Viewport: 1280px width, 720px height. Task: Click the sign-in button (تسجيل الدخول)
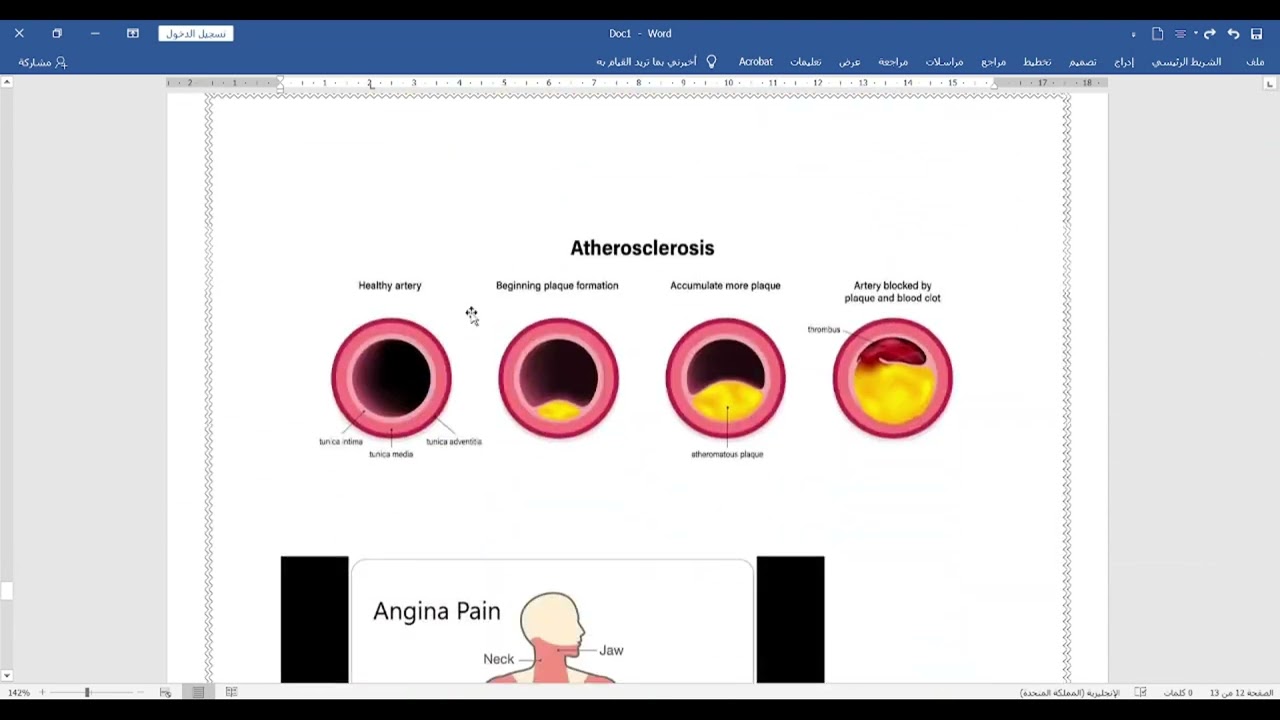[196, 34]
